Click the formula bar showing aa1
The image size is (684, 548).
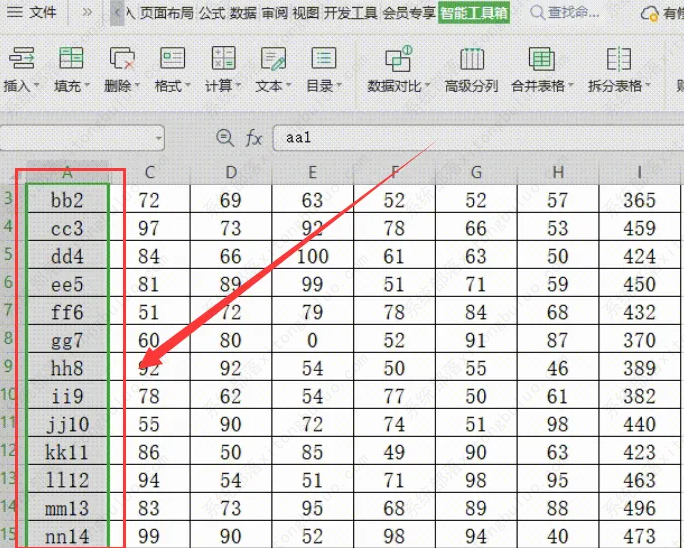[x=478, y=138]
